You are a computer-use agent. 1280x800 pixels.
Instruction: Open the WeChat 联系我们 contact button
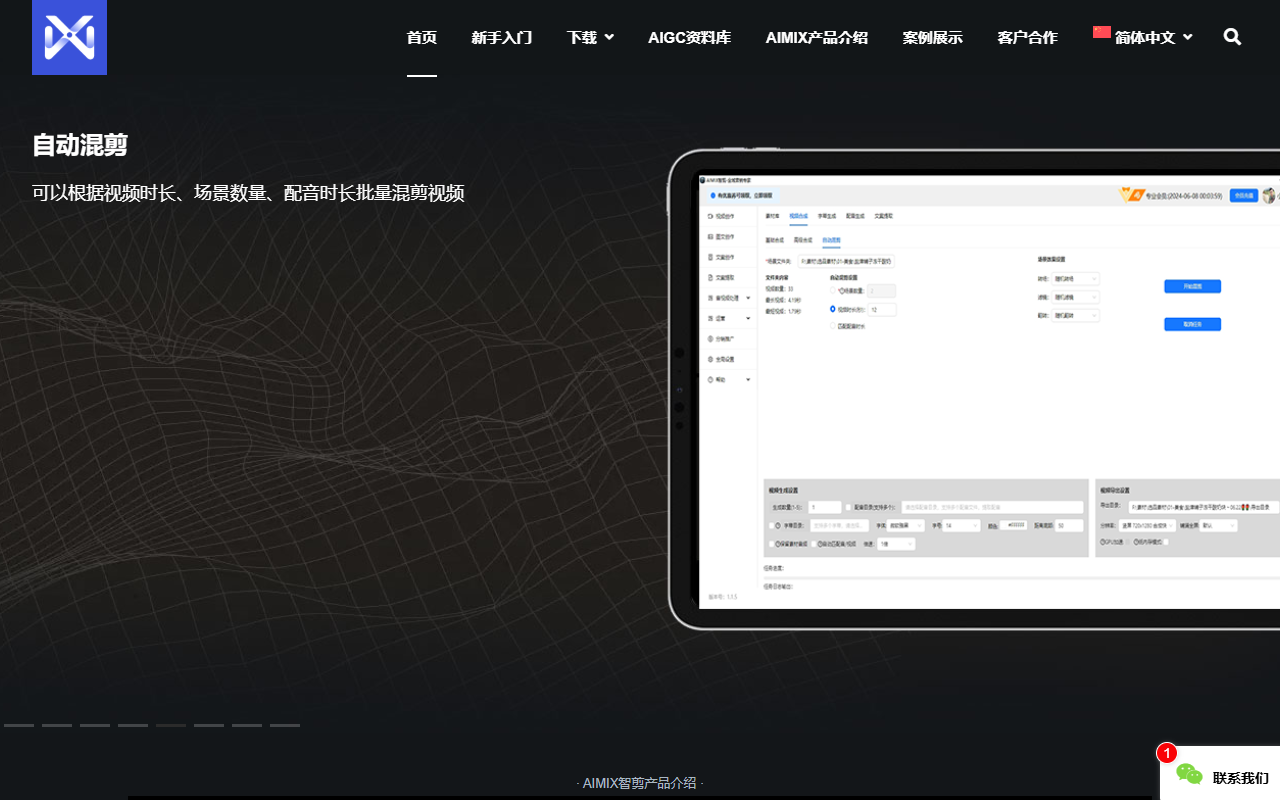(1220, 773)
